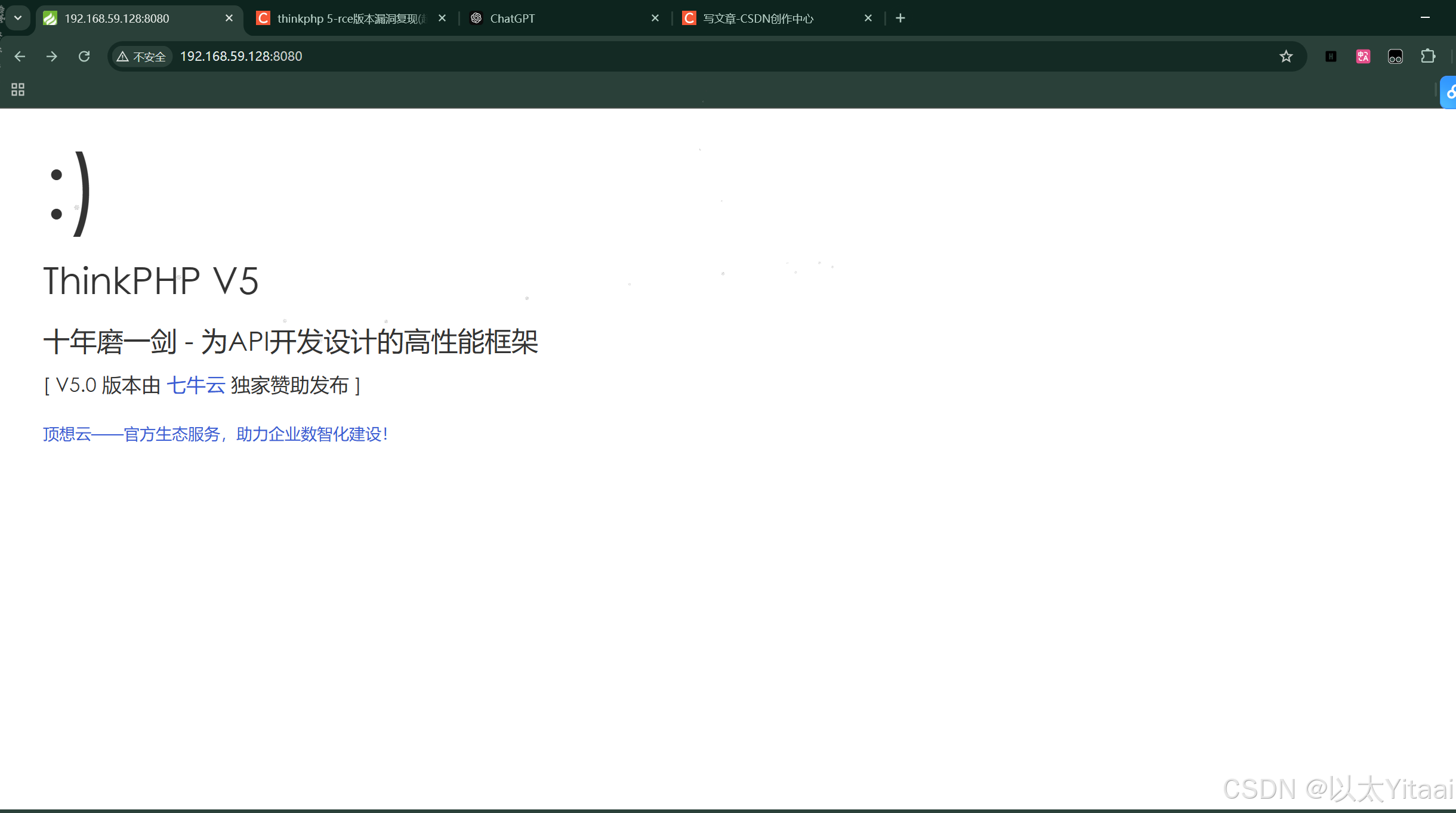This screenshot has width=1456, height=813.
Task: Open the extensions puzzle icon
Action: (x=1427, y=56)
